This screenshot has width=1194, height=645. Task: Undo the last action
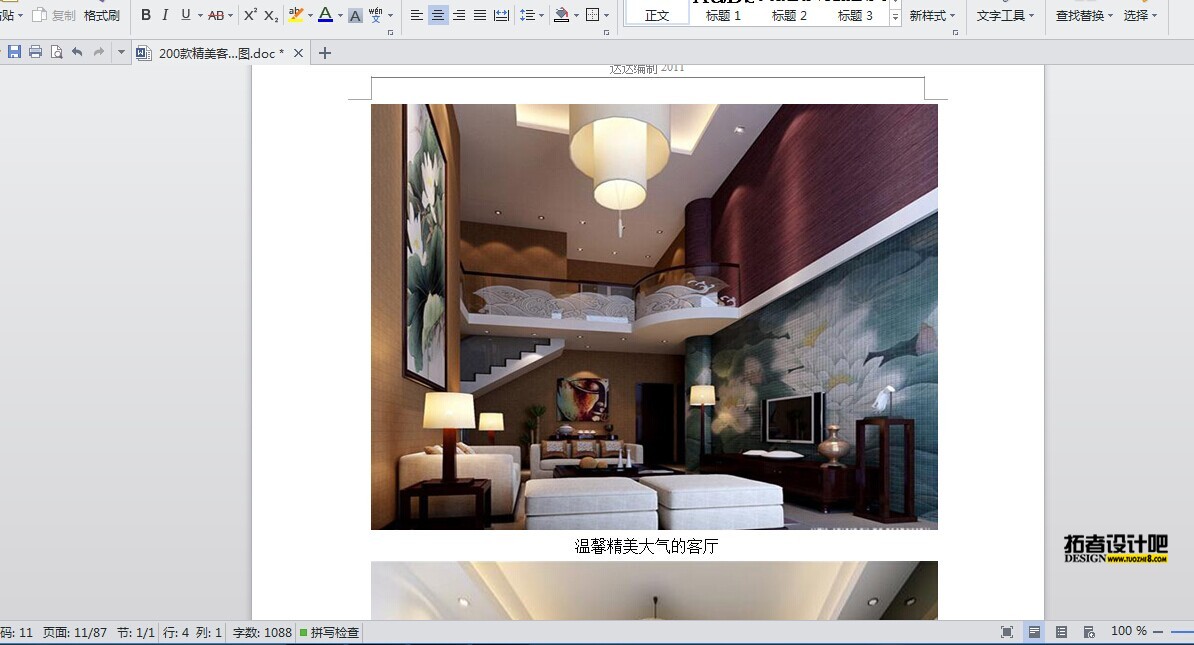coord(77,53)
